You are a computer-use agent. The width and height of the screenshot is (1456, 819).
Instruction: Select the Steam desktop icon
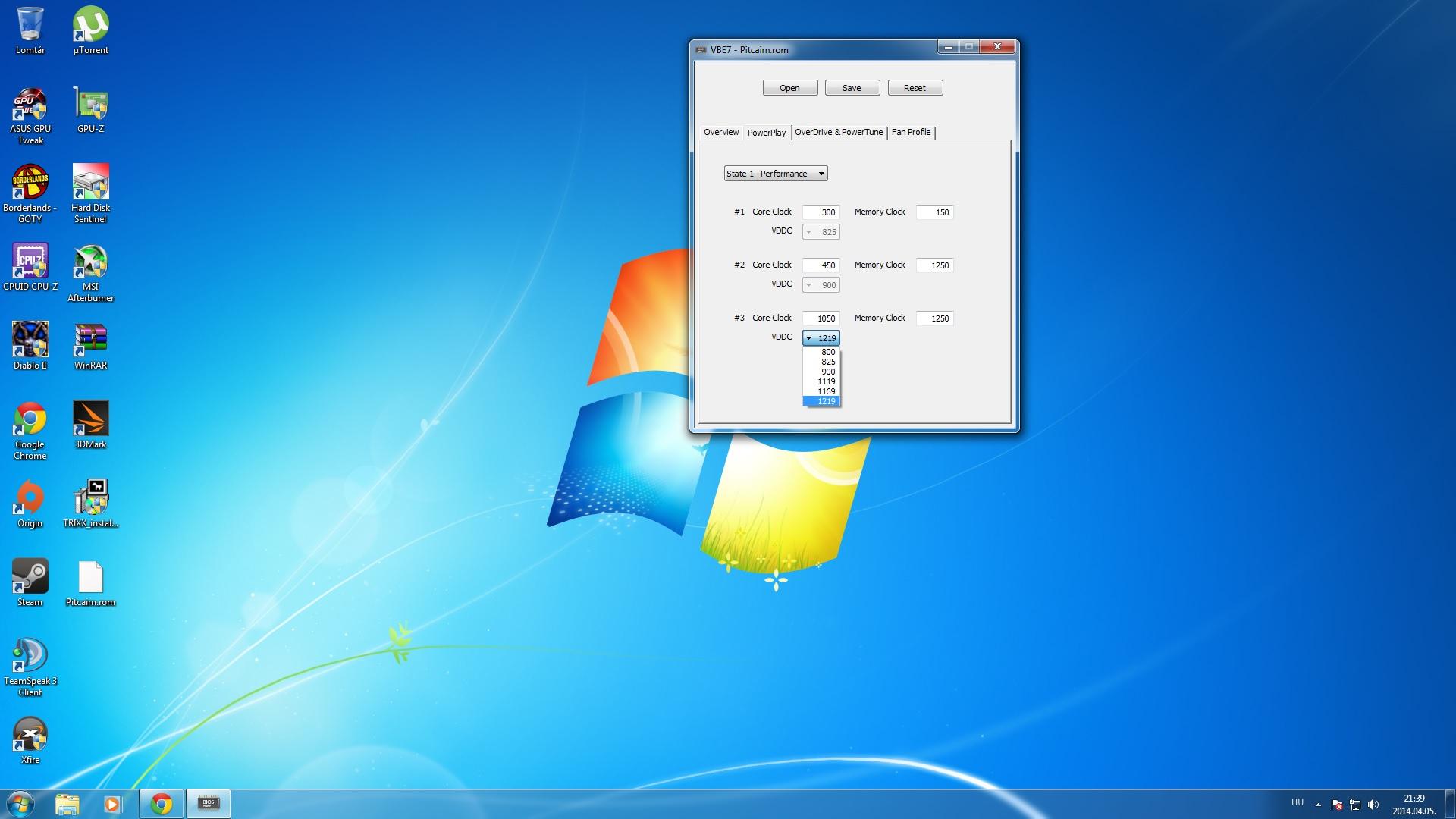[30, 582]
